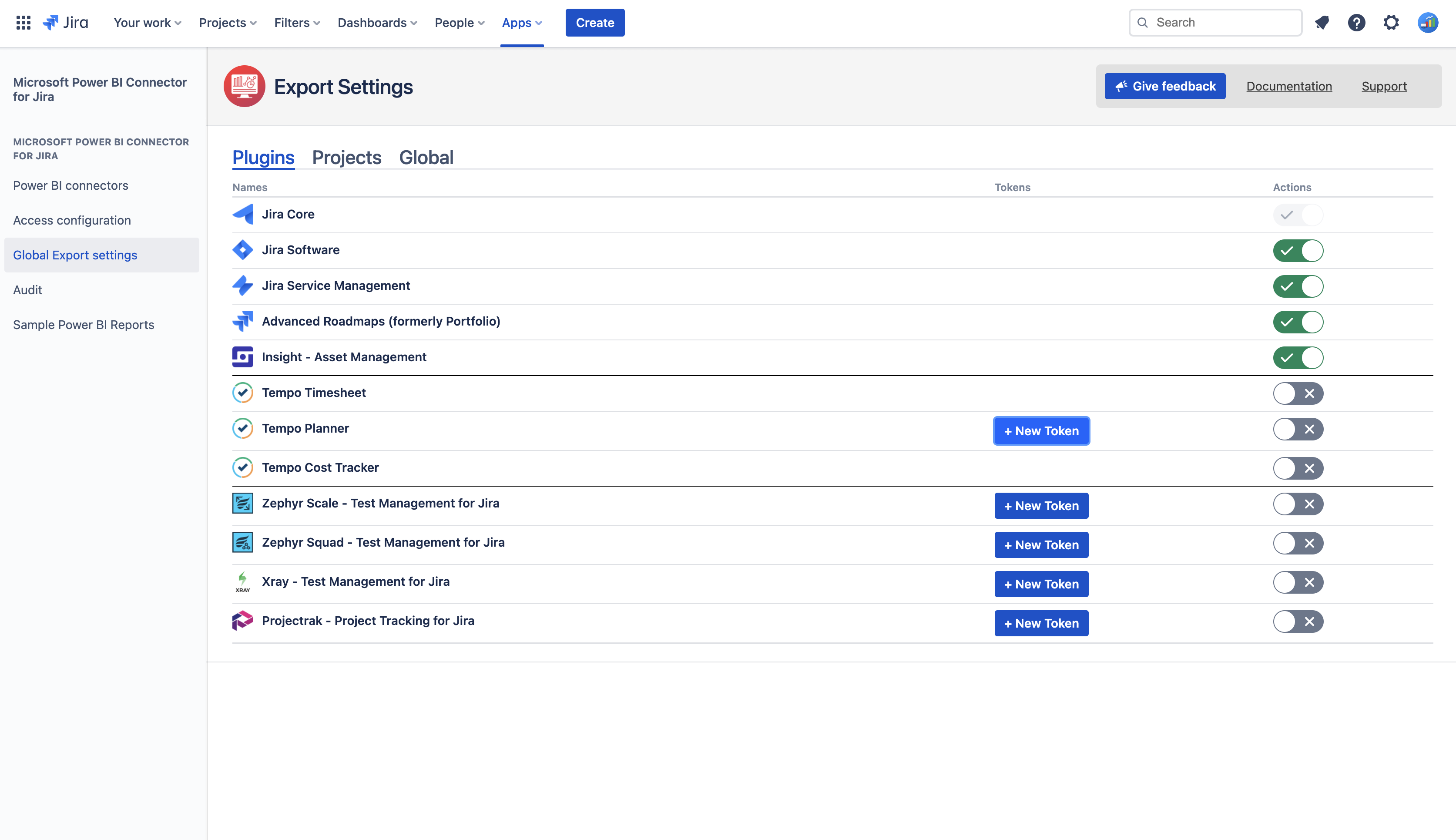Click the Microsoft Power BI Connector sidebar title
The image size is (1456, 840).
[x=101, y=89]
